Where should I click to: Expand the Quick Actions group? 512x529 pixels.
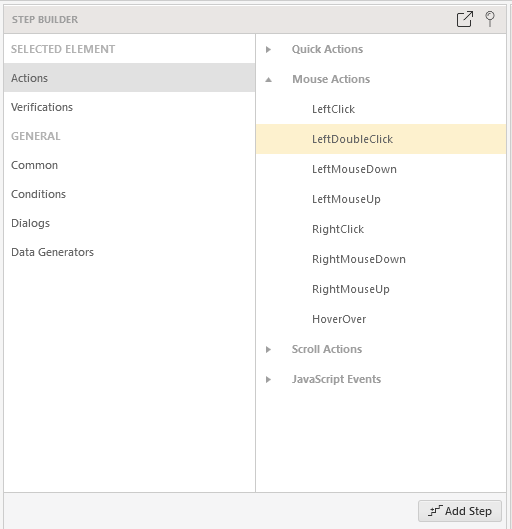(268, 50)
